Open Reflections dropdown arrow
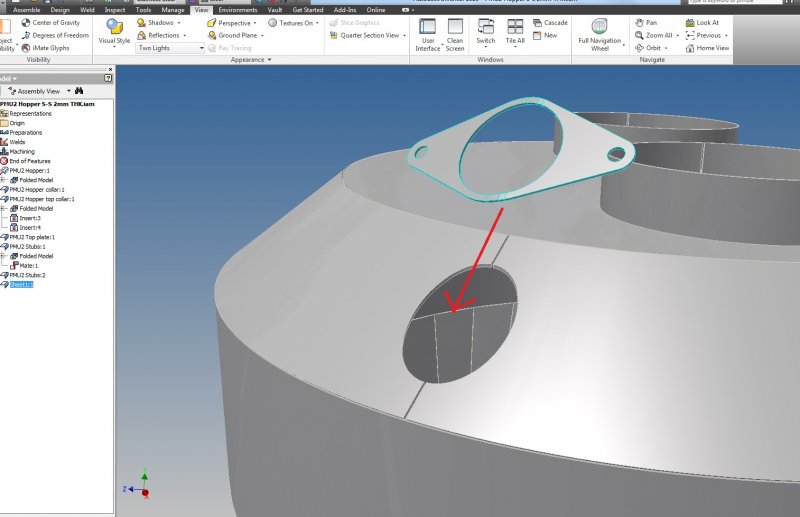This screenshot has width=800, height=517. click(185, 36)
